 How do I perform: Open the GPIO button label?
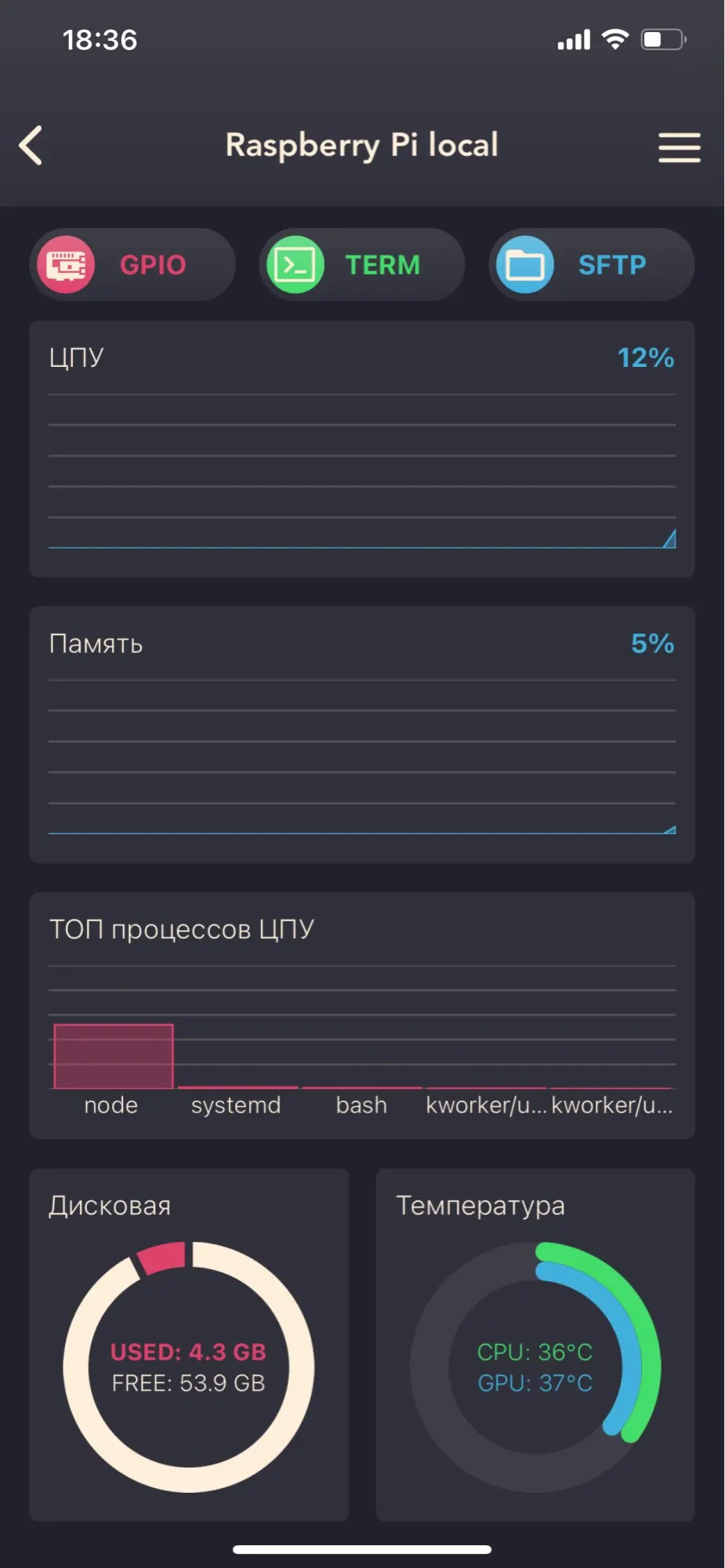coord(153,265)
